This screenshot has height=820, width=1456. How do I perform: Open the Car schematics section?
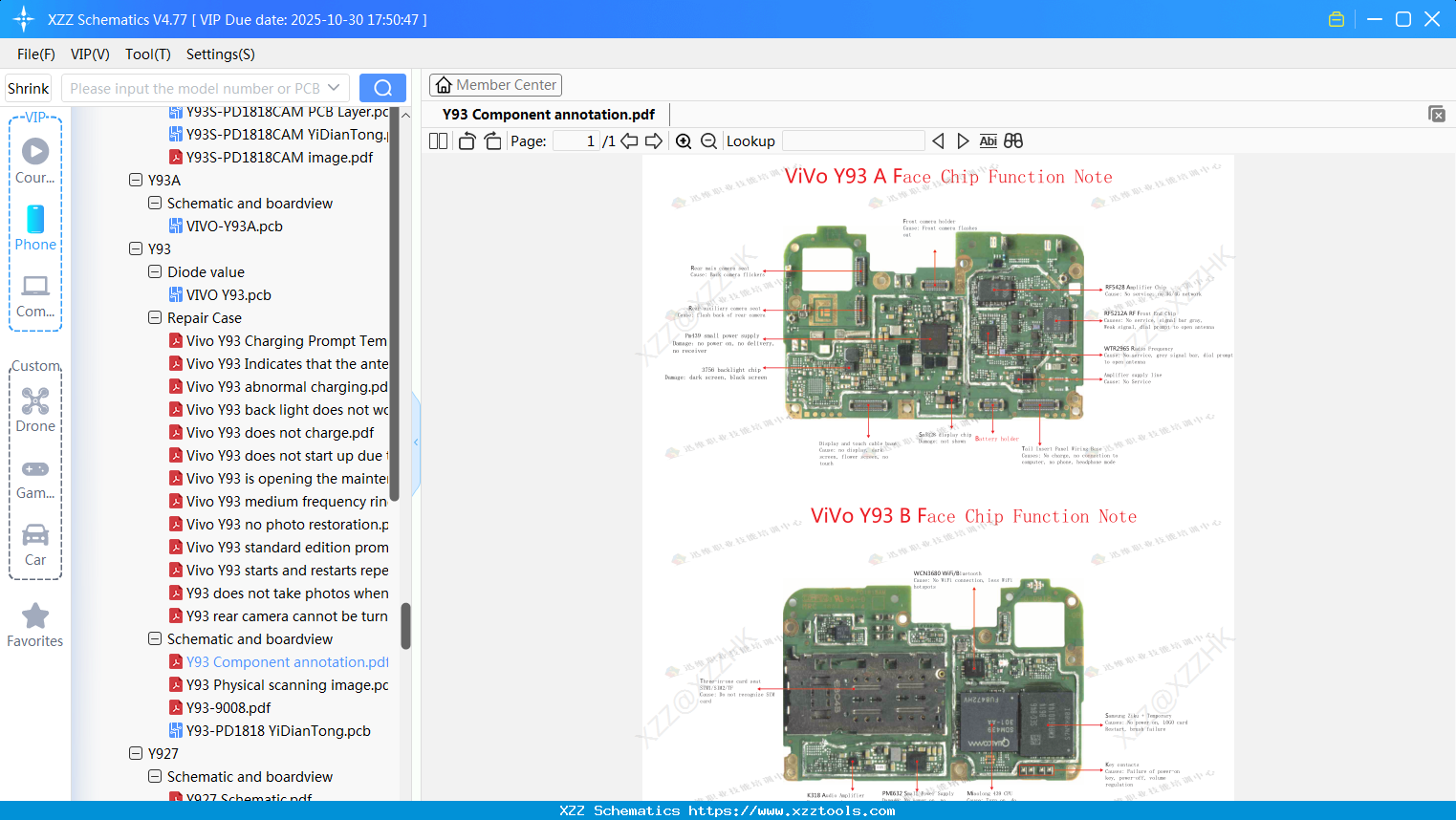[34, 535]
